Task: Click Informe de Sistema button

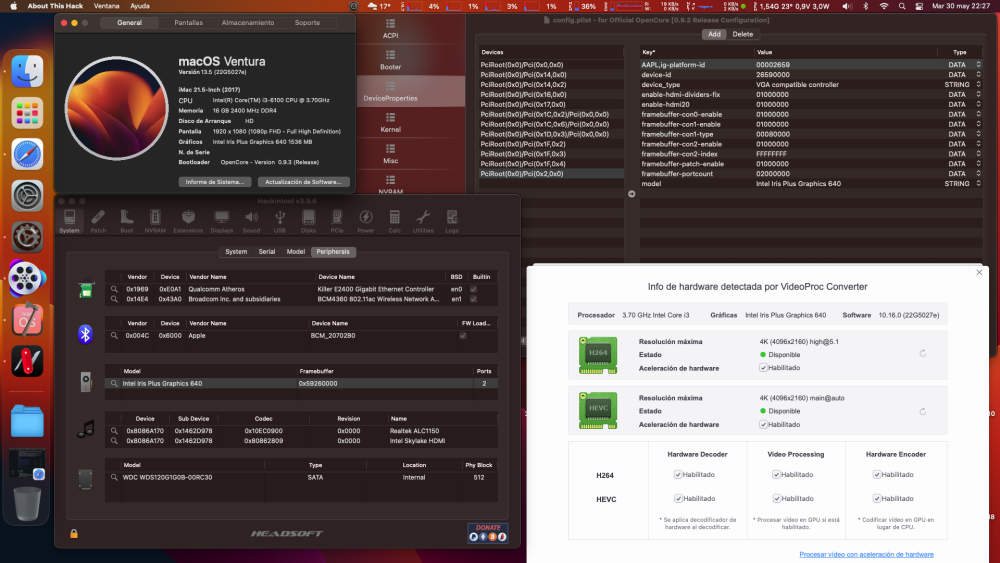Action: click(x=215, y=182)
